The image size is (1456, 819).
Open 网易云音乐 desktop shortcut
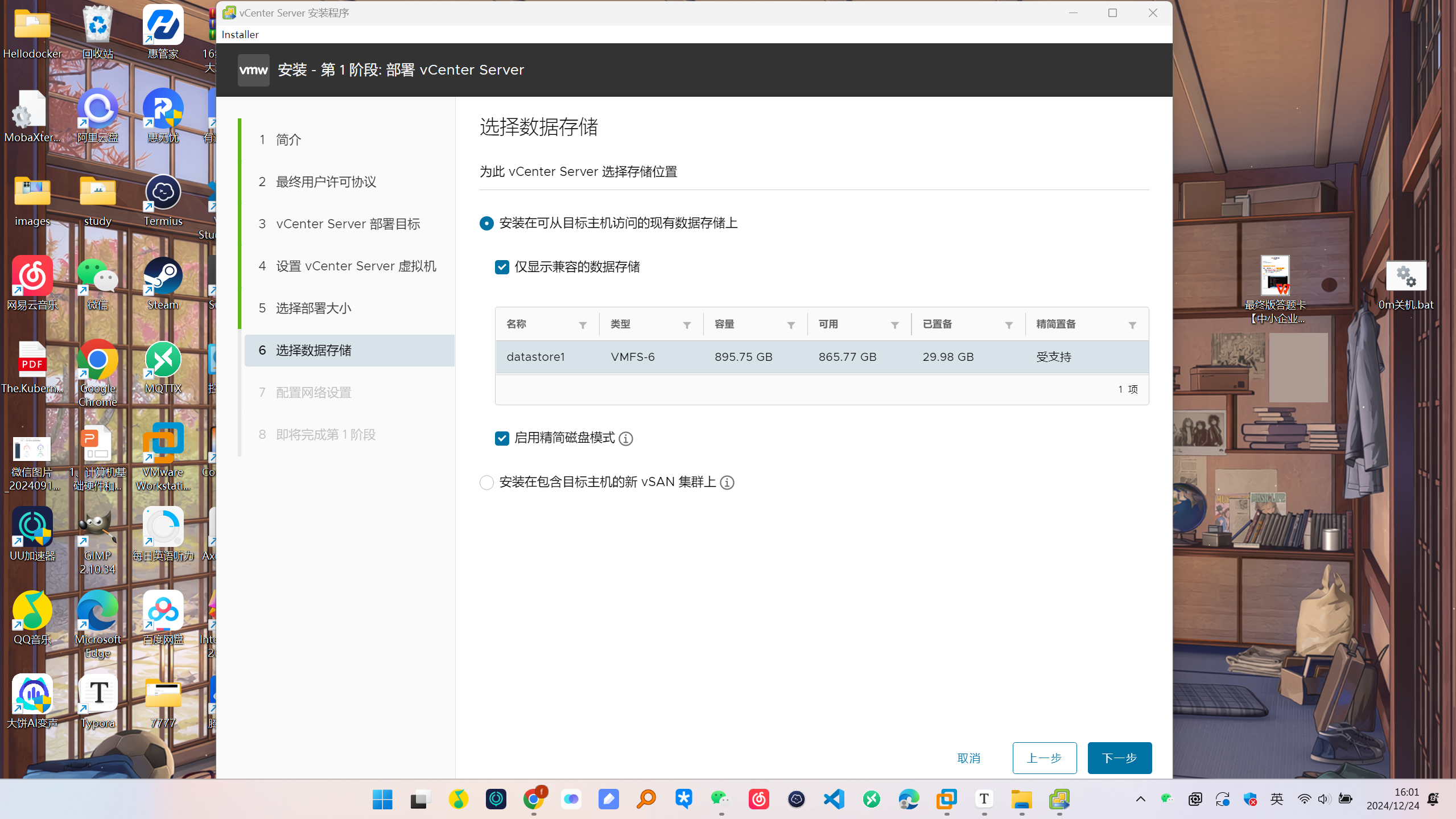coord(32,284)
